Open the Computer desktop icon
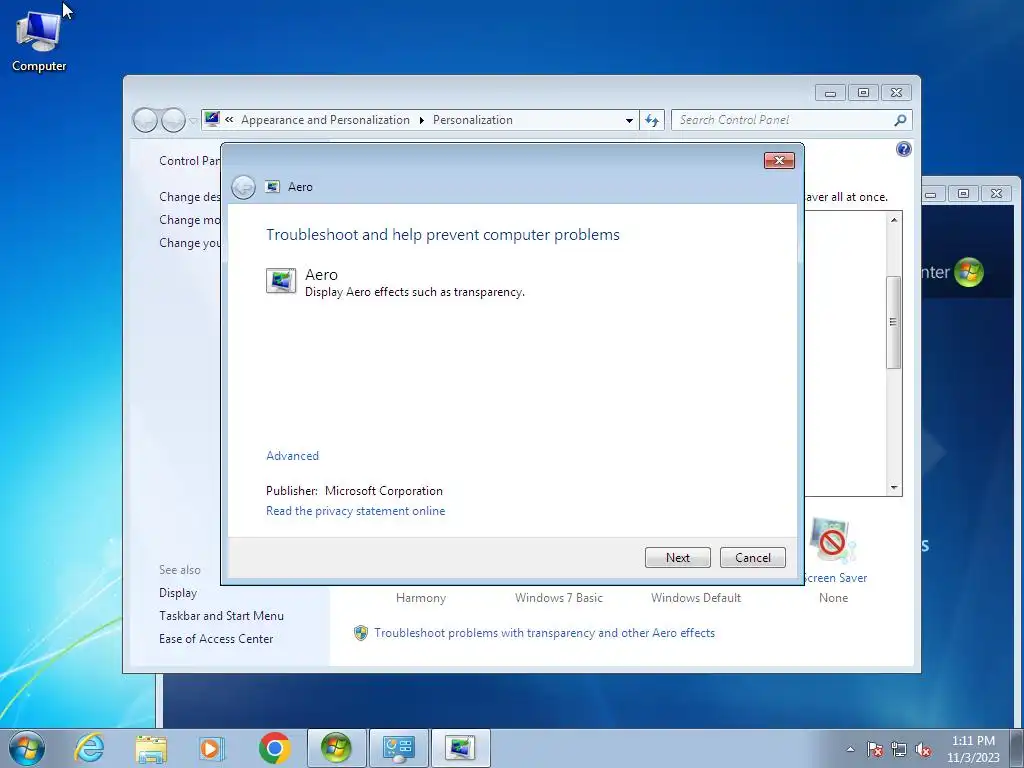 click(x=39, y=40)
